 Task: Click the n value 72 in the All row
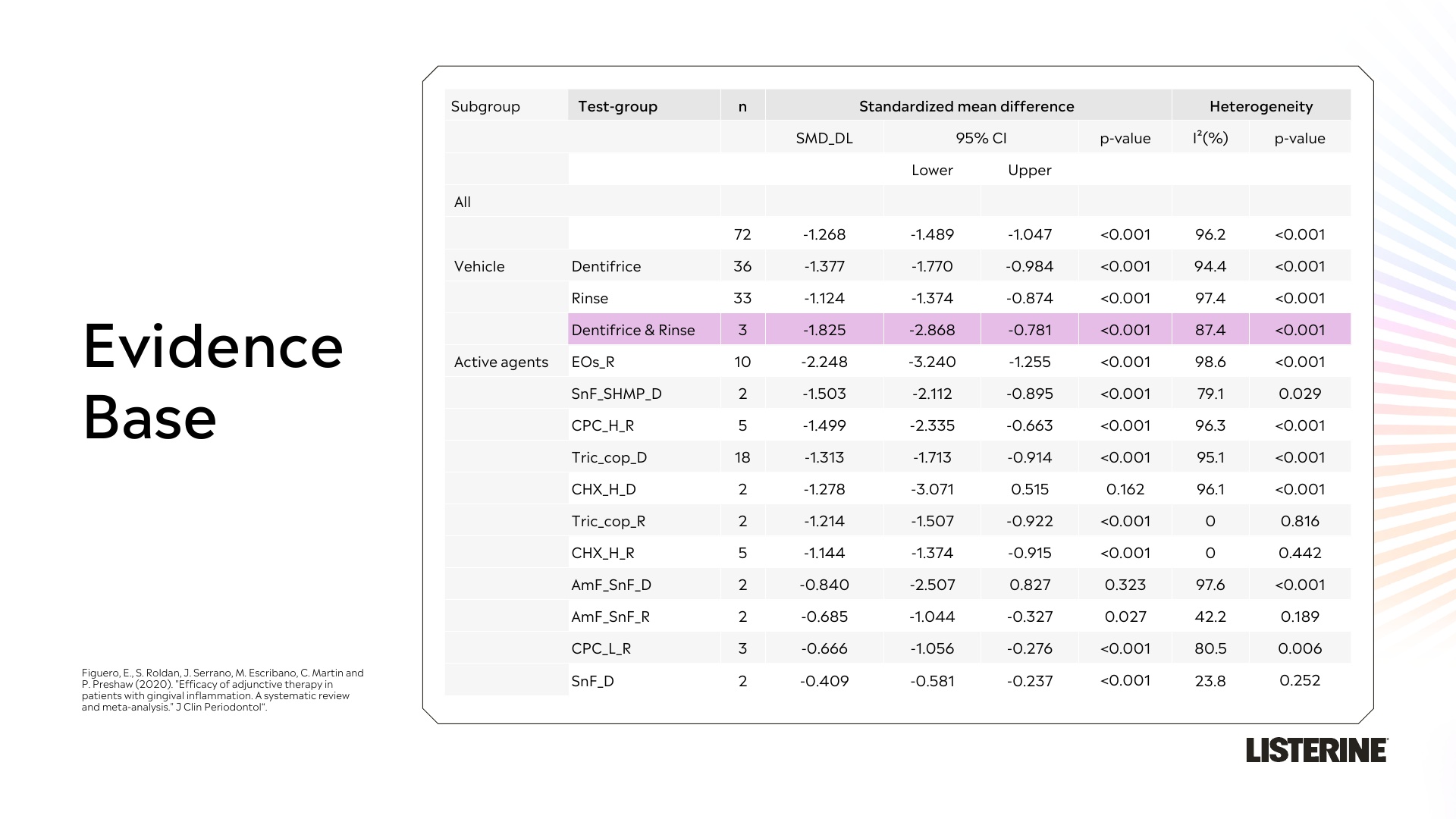click(742, 234)
